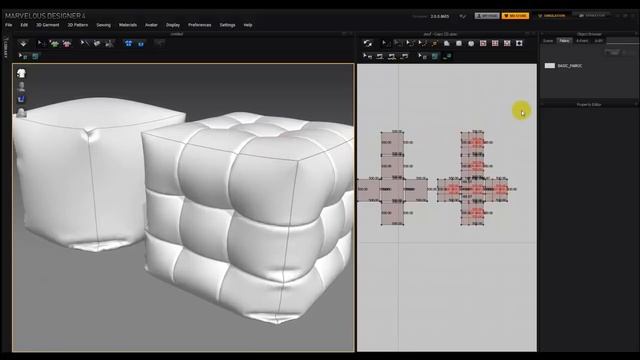Switch to the Scene tab in Object Browser
Screen dimensions: 640x360
click(x=548, y=41)
